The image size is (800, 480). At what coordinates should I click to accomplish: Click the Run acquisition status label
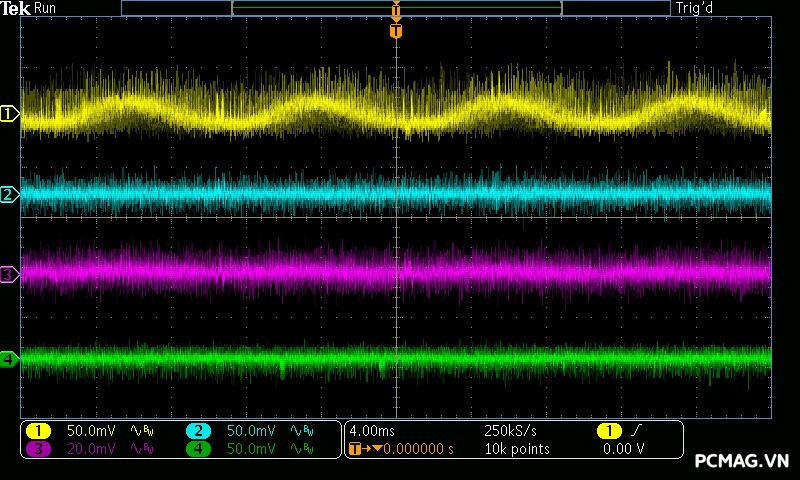point(46,8)
